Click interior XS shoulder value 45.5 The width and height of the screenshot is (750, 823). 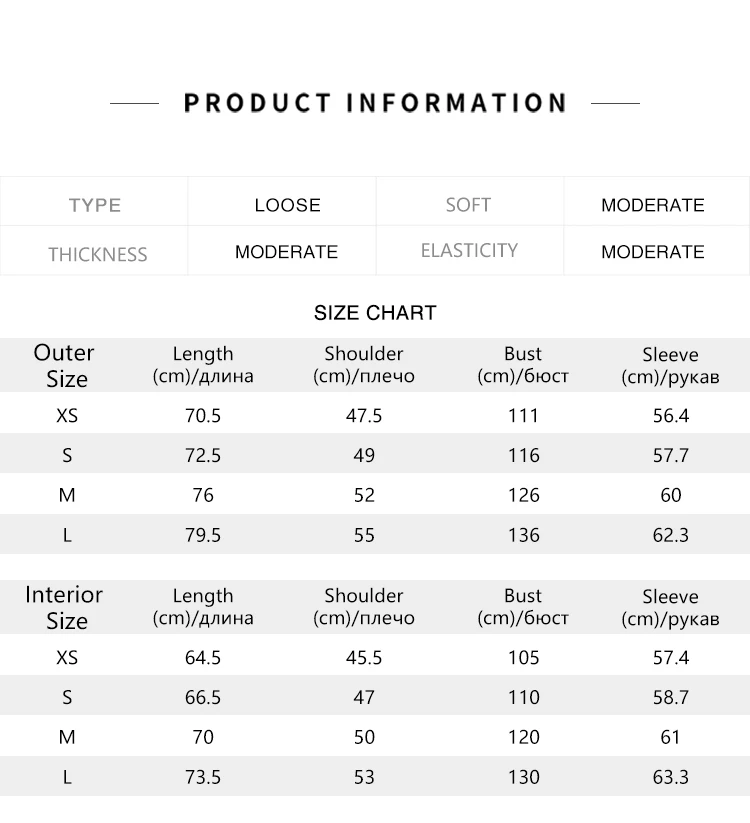click(364, 658)
